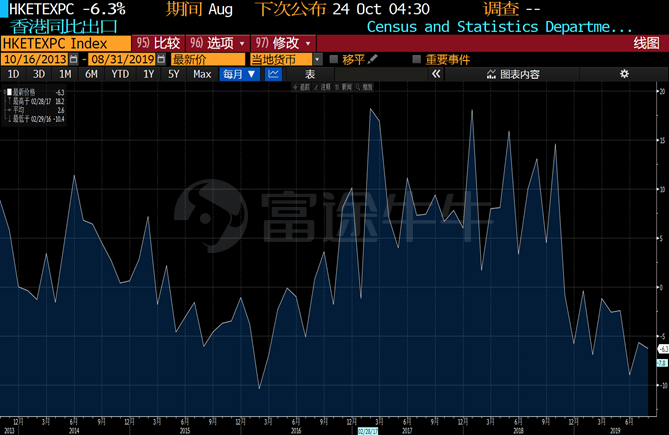Open the 新闻 news tool
Viewport: 669px width, 435px height.
coord(343,87)
